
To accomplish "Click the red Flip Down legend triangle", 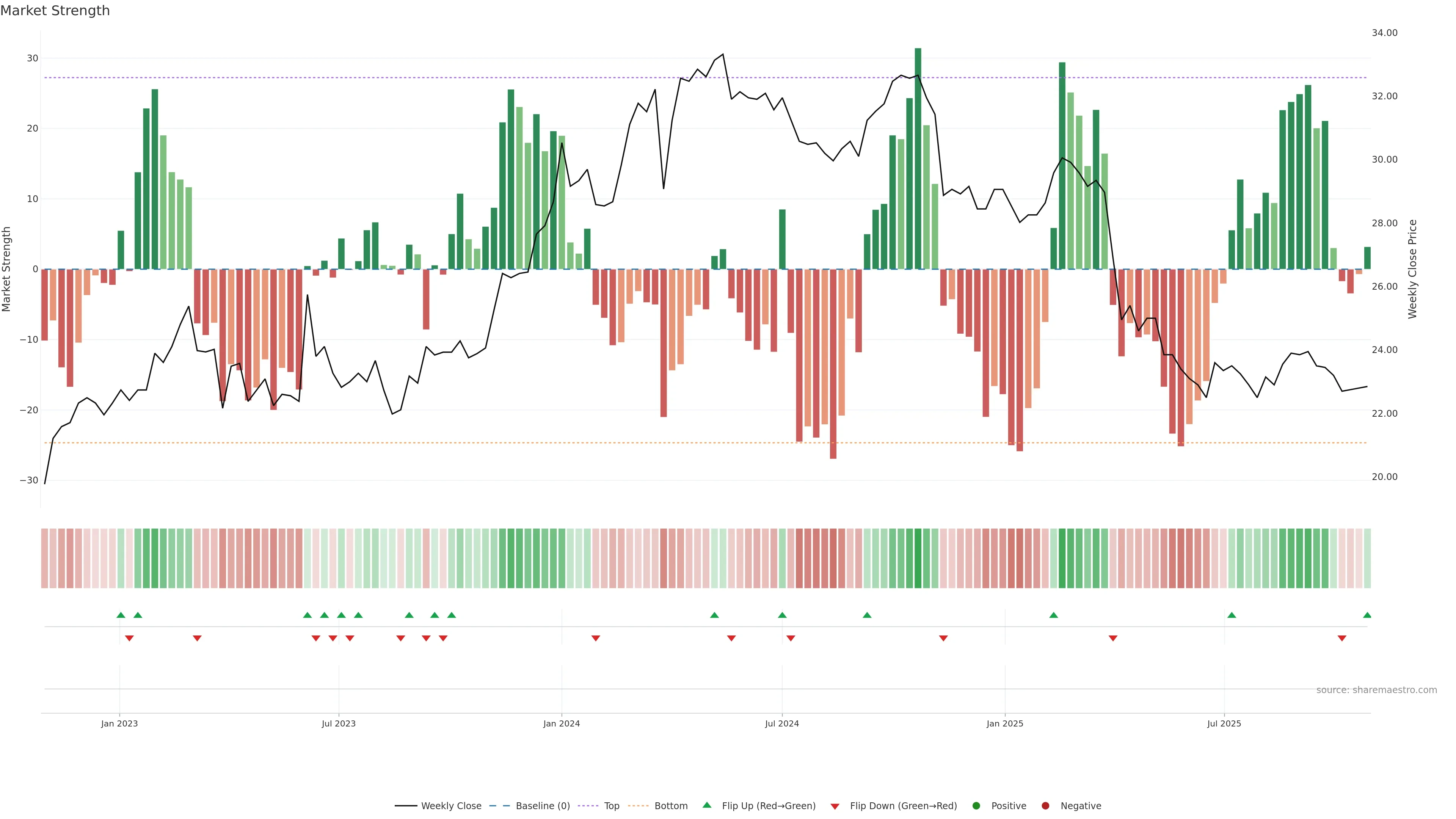I will 835,806.
